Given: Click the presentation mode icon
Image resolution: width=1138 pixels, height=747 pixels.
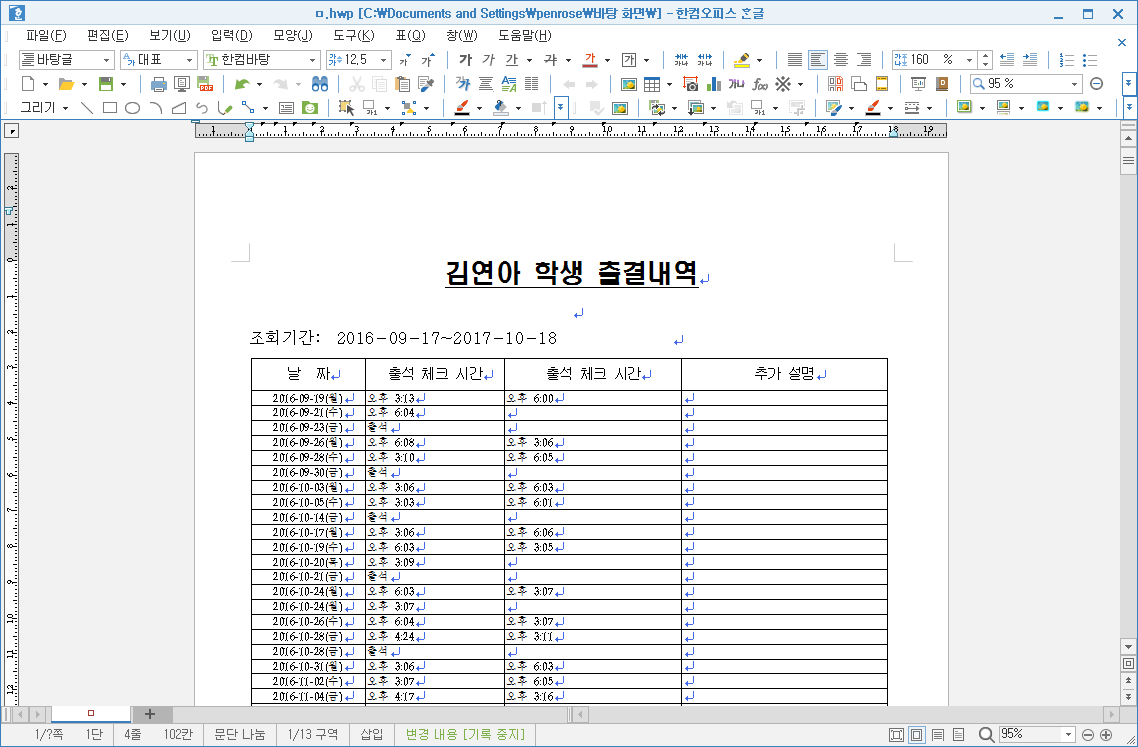Looking at the screenshot, I should pos(918,84).
